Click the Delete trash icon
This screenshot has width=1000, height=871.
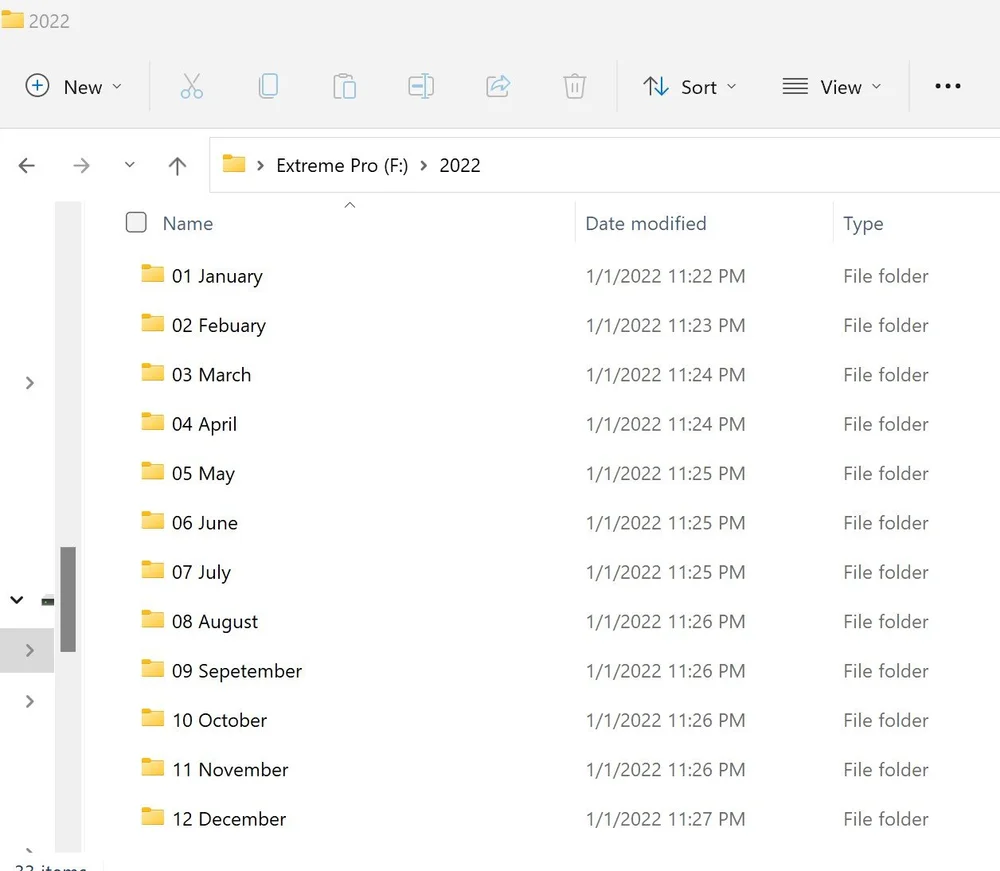574,86
